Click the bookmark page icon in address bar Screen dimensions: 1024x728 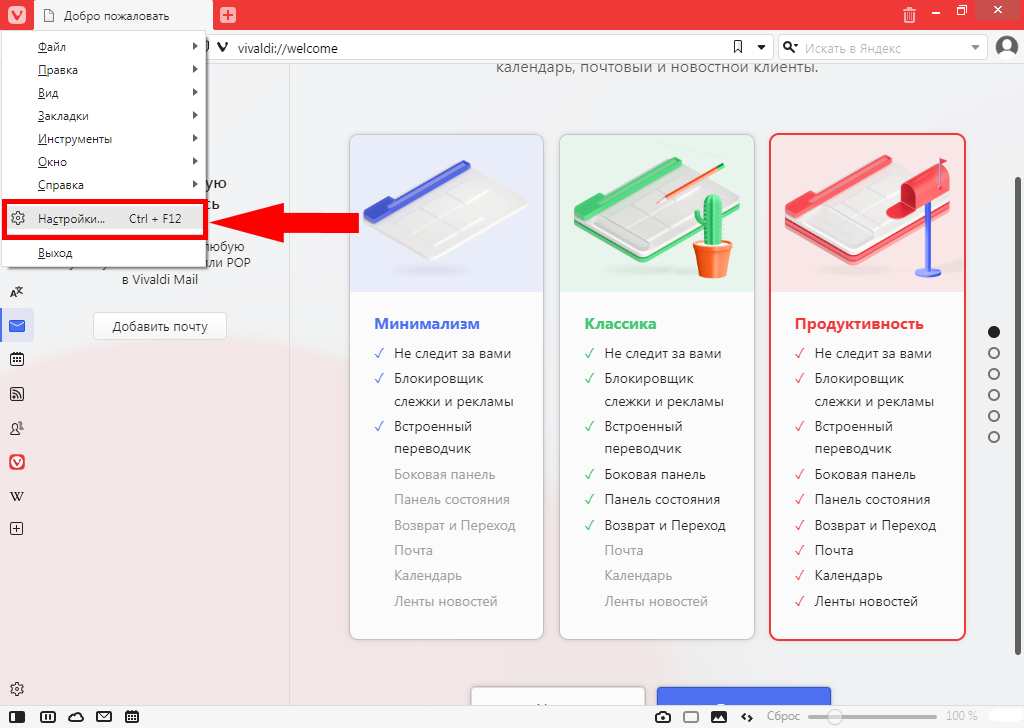tap(738, 48)
